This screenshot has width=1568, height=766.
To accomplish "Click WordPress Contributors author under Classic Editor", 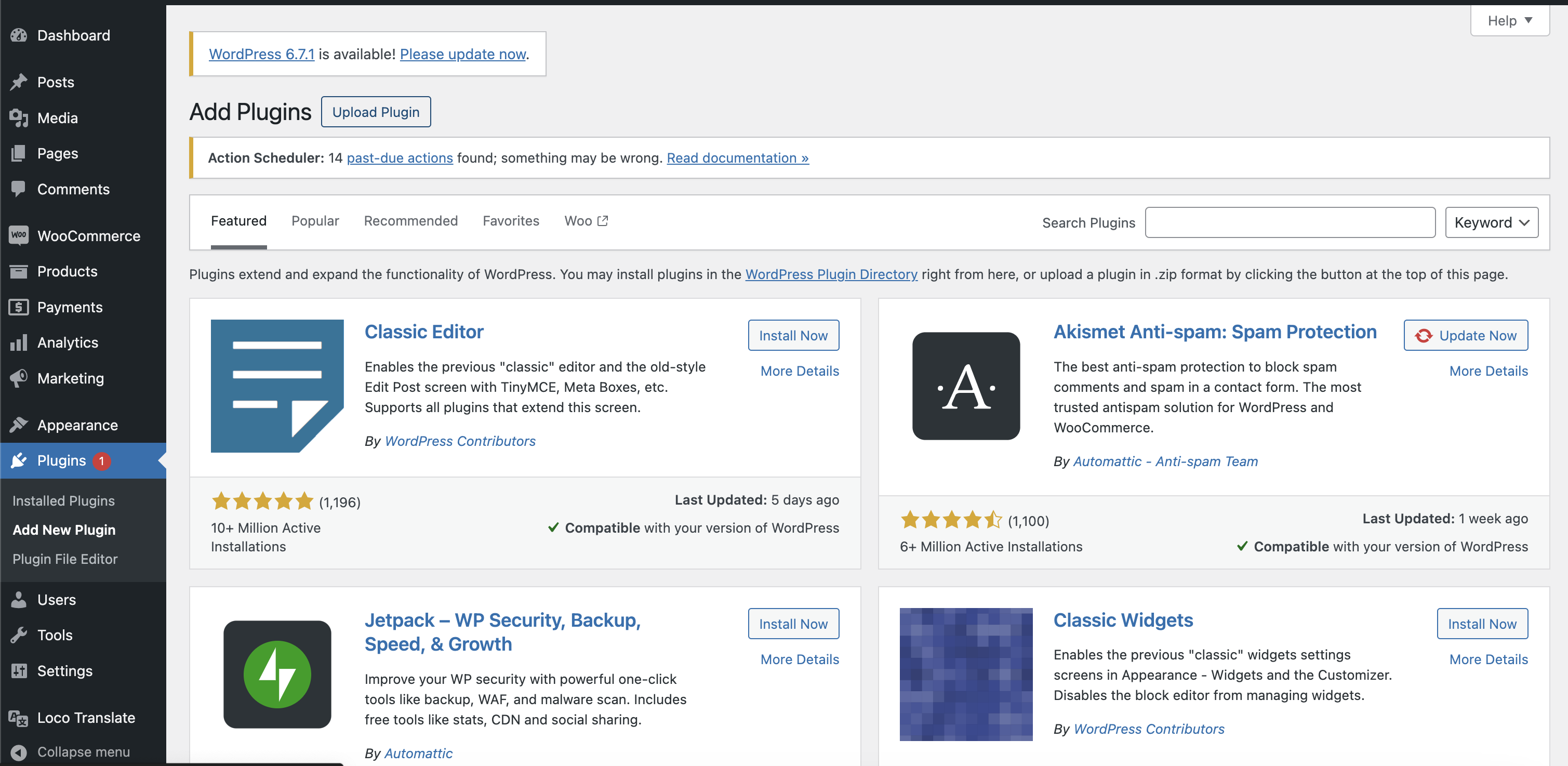I will coord(460,441).
